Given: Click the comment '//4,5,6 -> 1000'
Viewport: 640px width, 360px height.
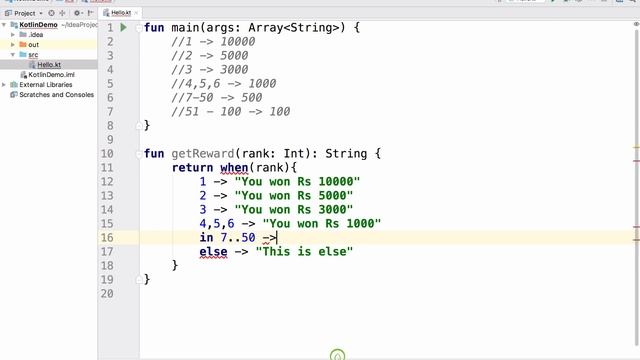Looking at the screenshot, I should click(x=224, y=84).
